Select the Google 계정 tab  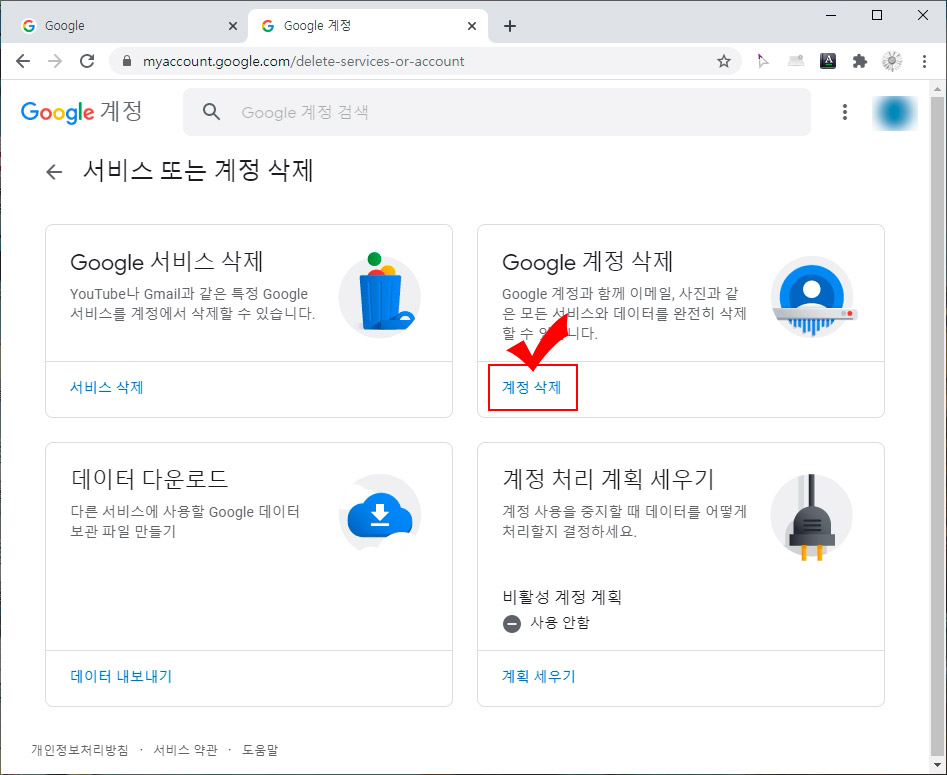[367, 26]
